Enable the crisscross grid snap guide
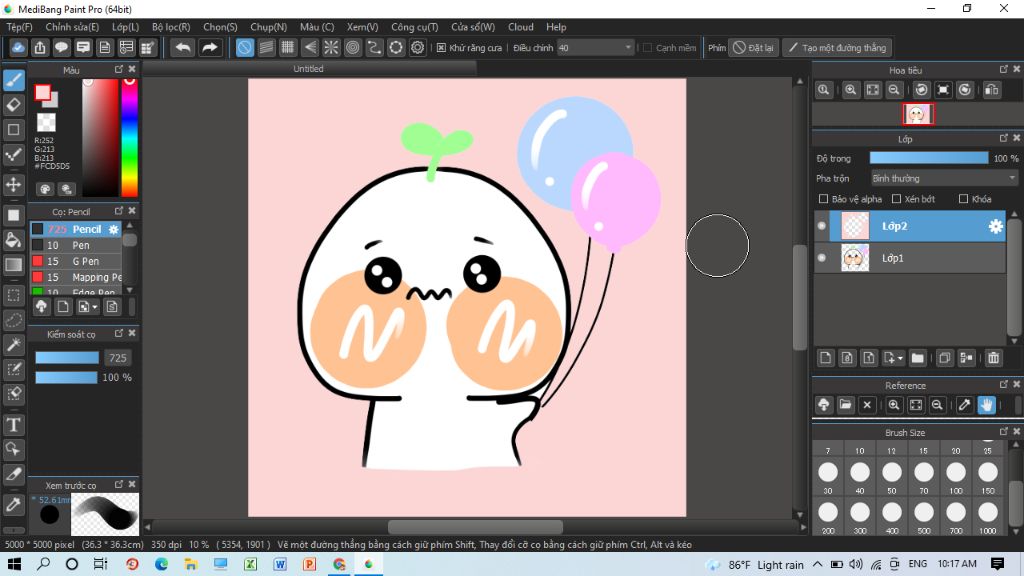This screenshot has height=576, width=1024. tap(288, 48)
